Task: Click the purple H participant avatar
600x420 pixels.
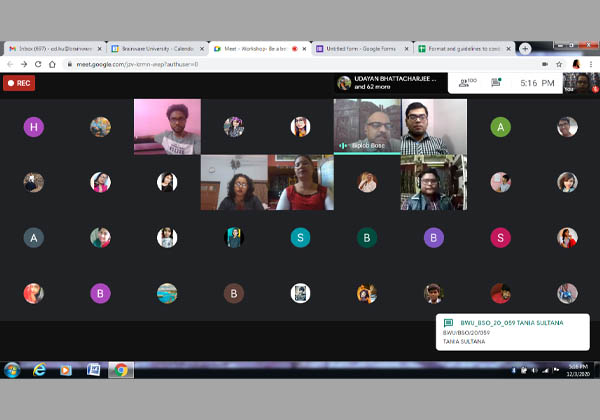Action: click(x=35, y=127)
